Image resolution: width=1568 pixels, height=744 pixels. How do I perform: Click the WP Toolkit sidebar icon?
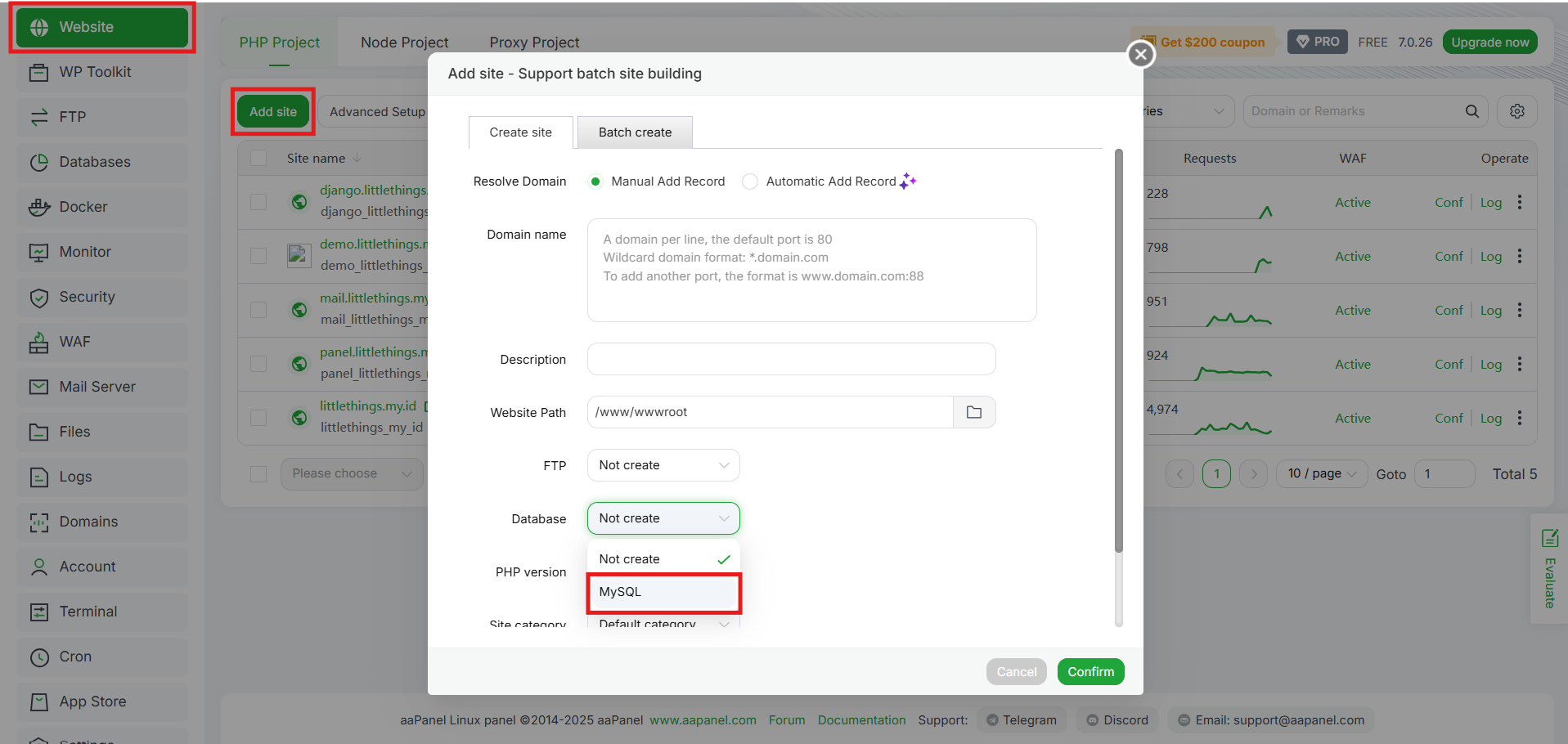click(x=39, y=72)
